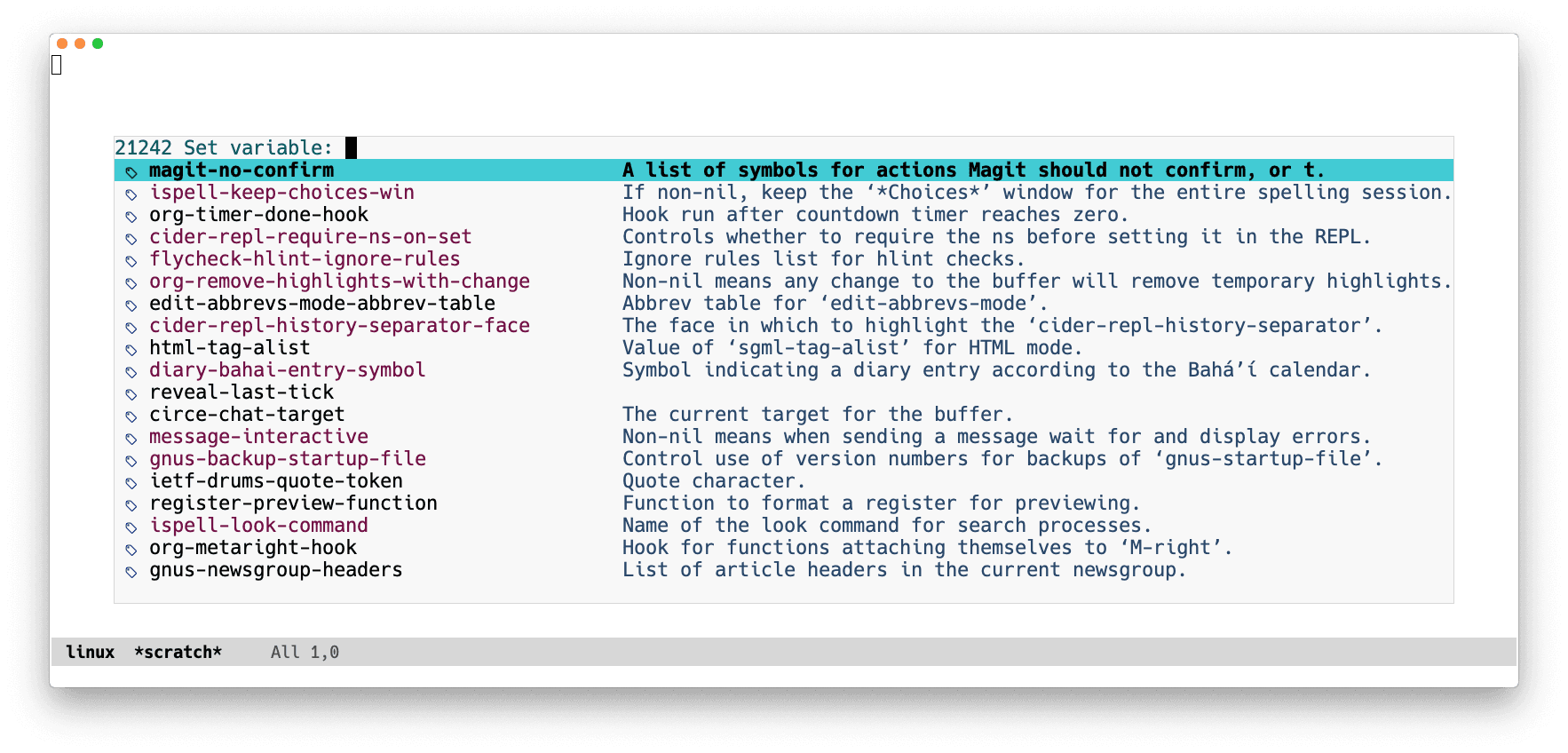Click the tag icon beside message-interactive

(x=131, y=438)
